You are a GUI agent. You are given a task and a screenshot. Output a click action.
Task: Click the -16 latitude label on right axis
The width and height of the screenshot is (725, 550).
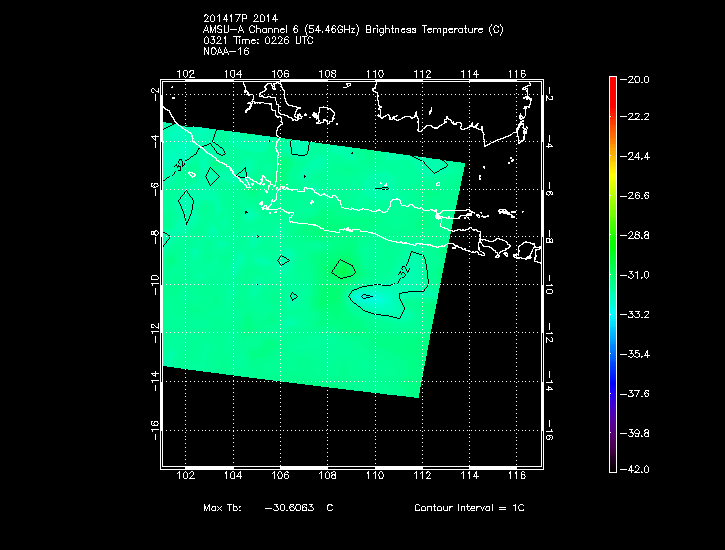(x=549, y=431)
